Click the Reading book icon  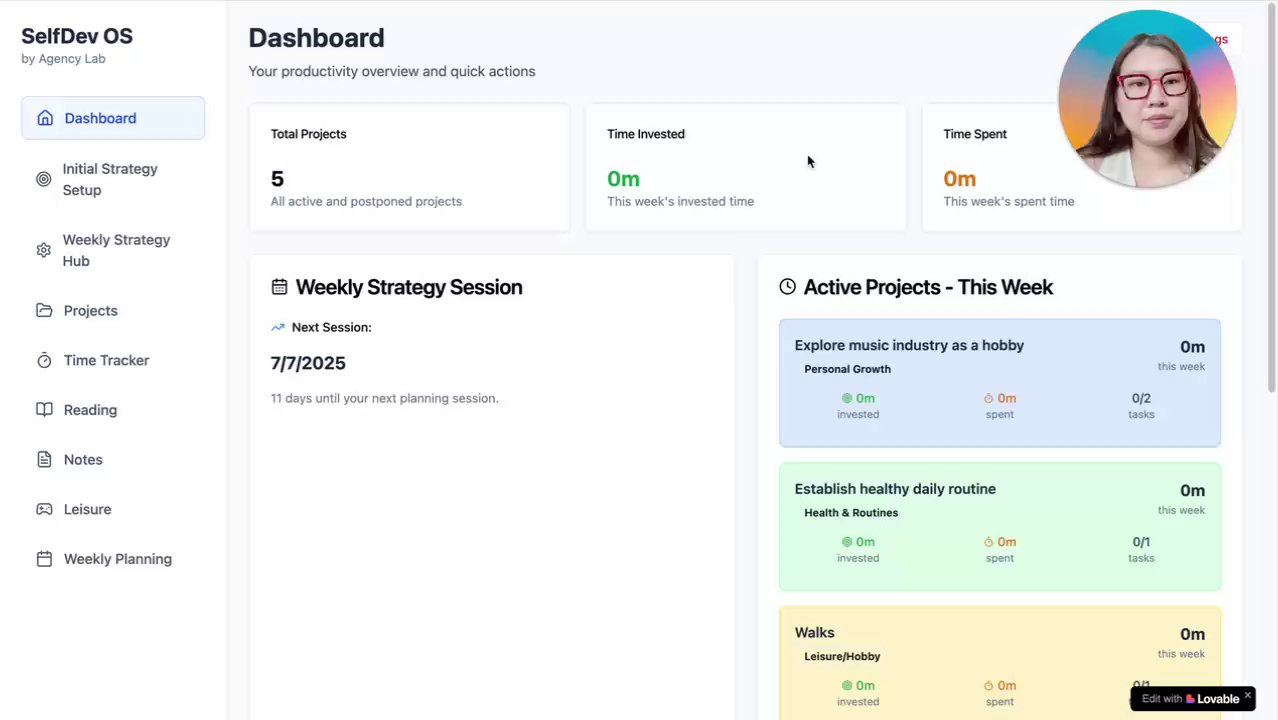[x=44, y=410]
